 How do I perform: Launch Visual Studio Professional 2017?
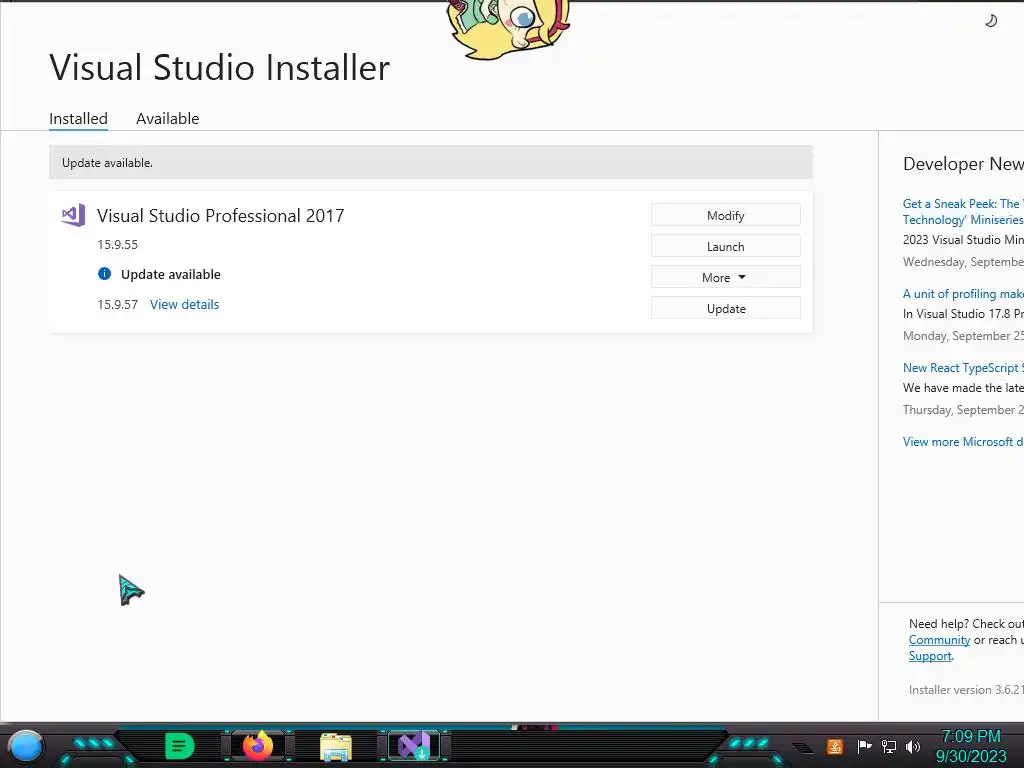point(726,246)
